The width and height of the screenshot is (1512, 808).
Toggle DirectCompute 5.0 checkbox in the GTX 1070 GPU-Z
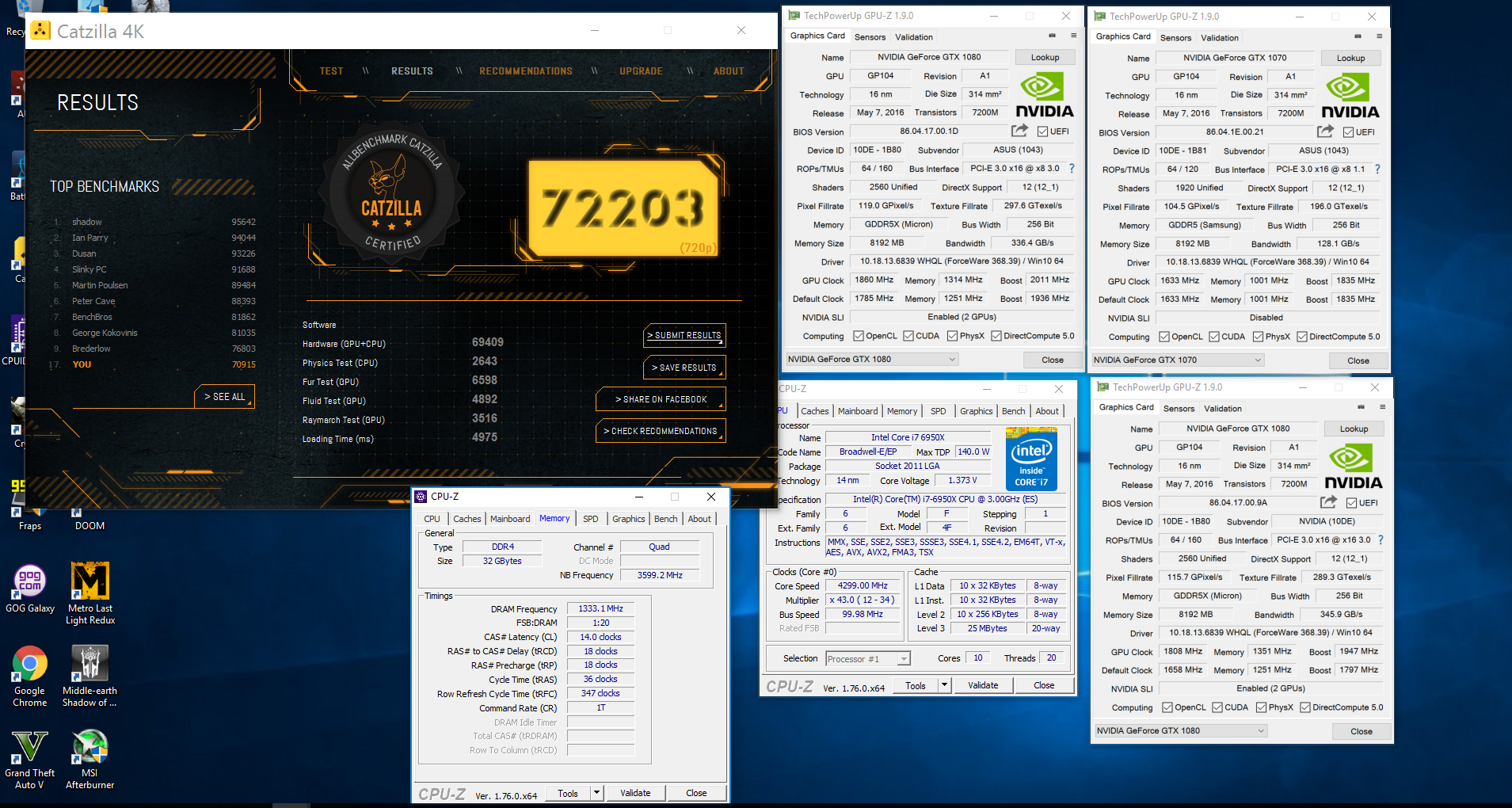[x=1301, y=337]
